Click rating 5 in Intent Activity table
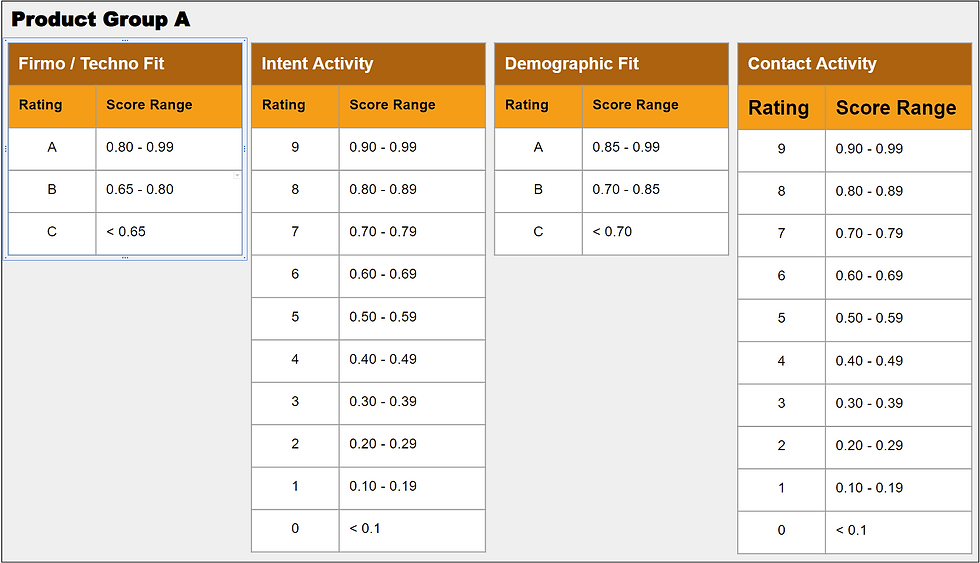The height and width of the screenshot is (563, 980). pyautogui.click(x=296, y=319)
